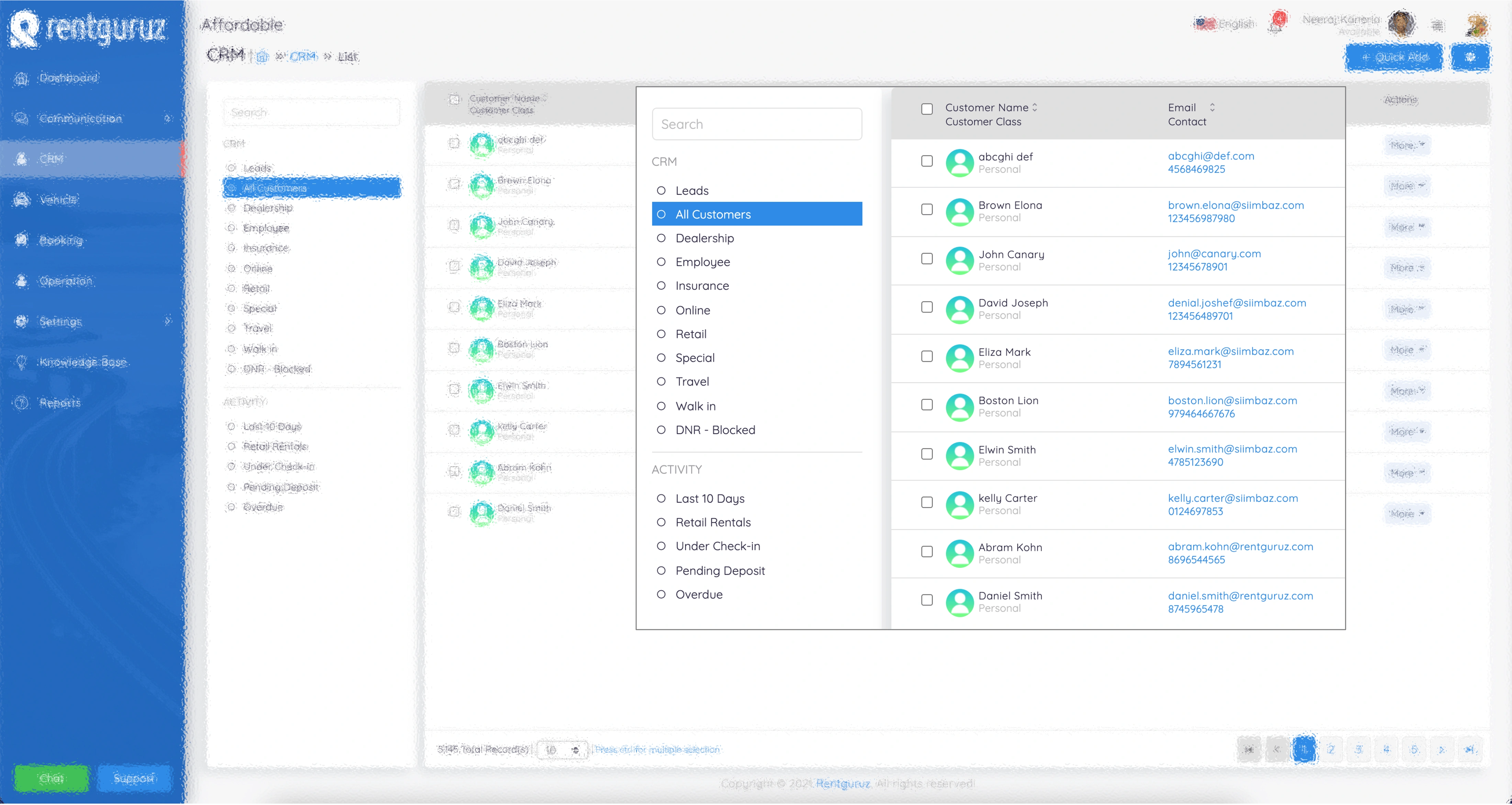1512x805 pixels.
Task: Click the home icon in breadcrumb
Action: (x=263, y=57)
